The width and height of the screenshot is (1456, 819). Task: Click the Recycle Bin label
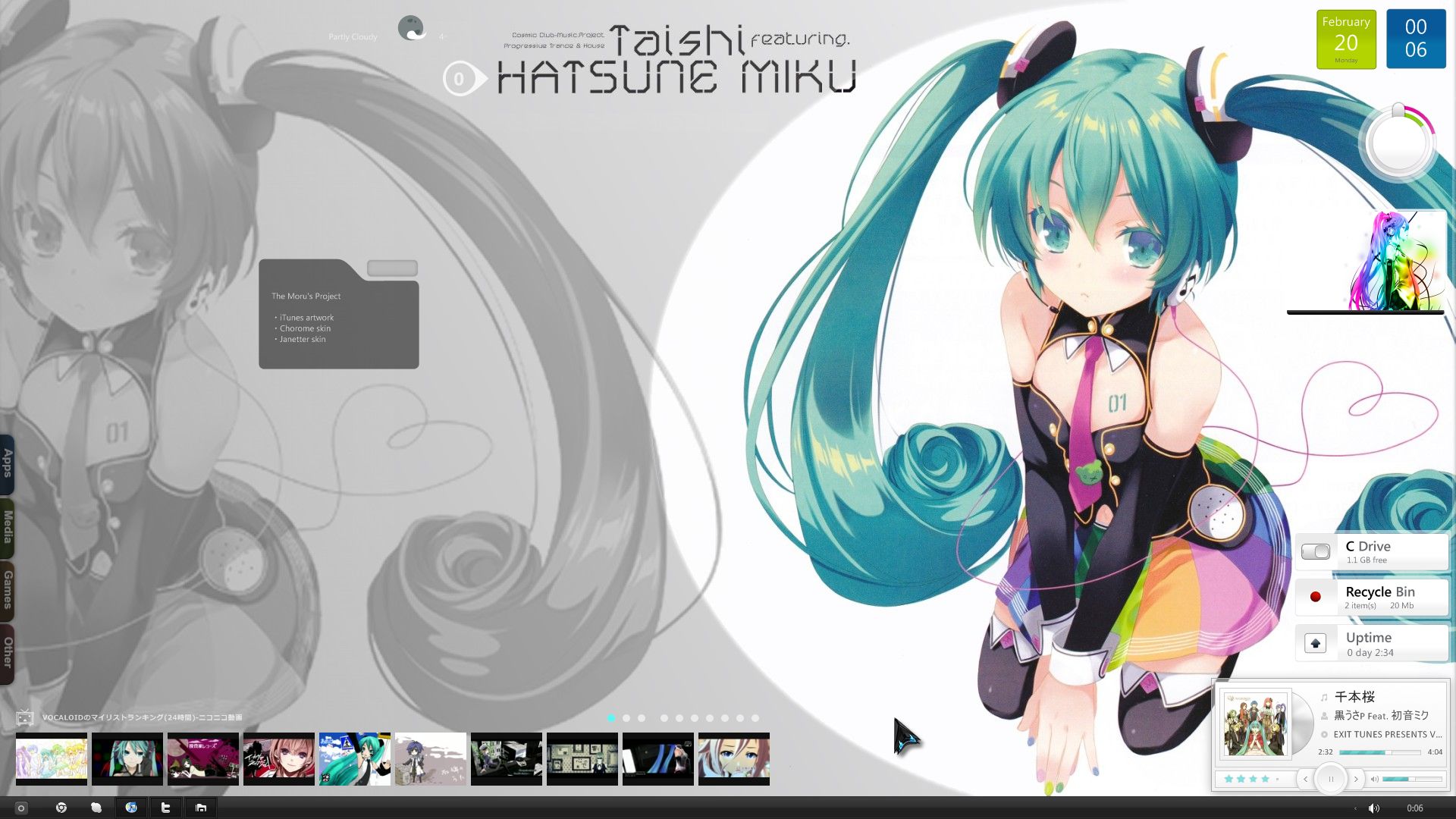coord(1380,591)
